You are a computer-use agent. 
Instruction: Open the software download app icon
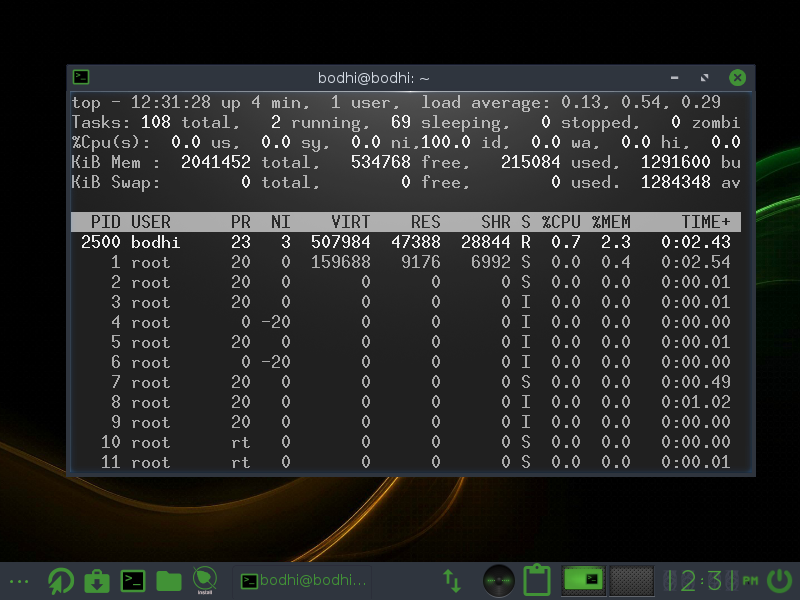[97, 582]
